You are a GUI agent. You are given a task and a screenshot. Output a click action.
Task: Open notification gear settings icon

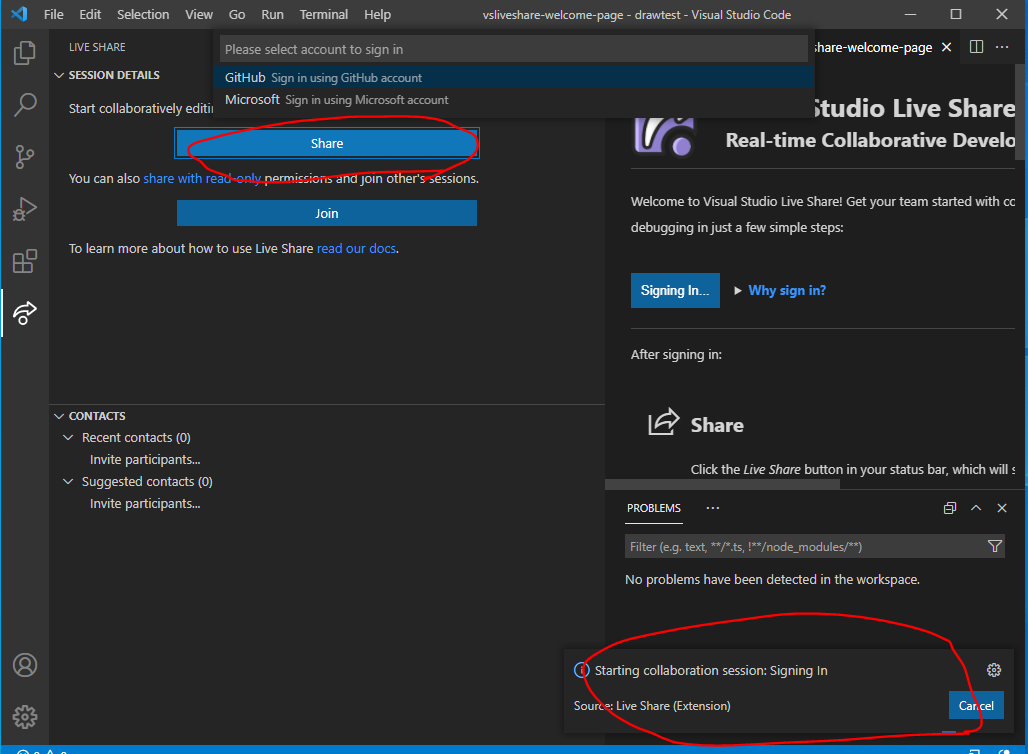(x=994, y=669)
